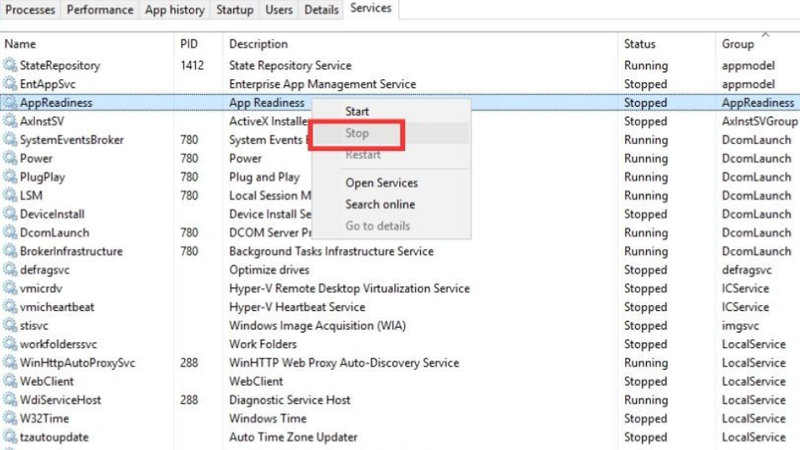Select the WinHttpAutoProxySvc service name

78,363
